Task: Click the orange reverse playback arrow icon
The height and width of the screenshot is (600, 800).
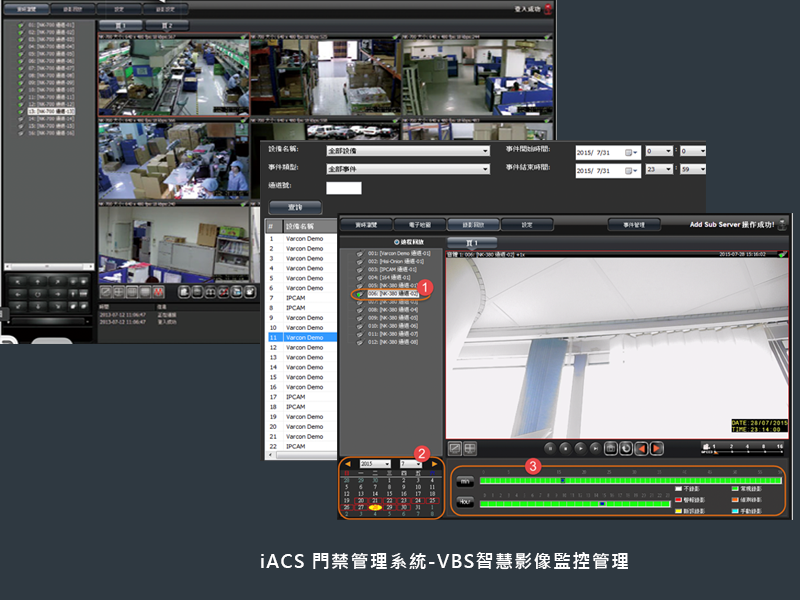Action: coord(641,449)
